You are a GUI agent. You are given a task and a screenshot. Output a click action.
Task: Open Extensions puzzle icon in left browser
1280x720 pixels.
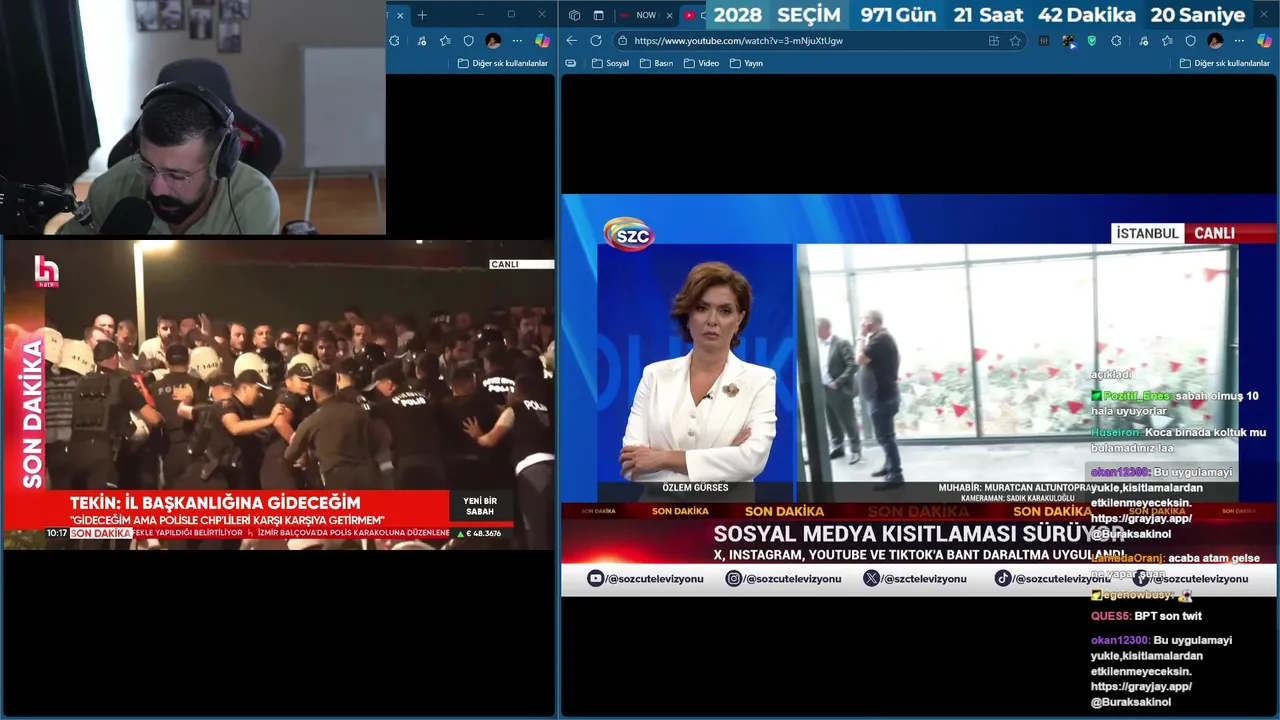(394, 41)
